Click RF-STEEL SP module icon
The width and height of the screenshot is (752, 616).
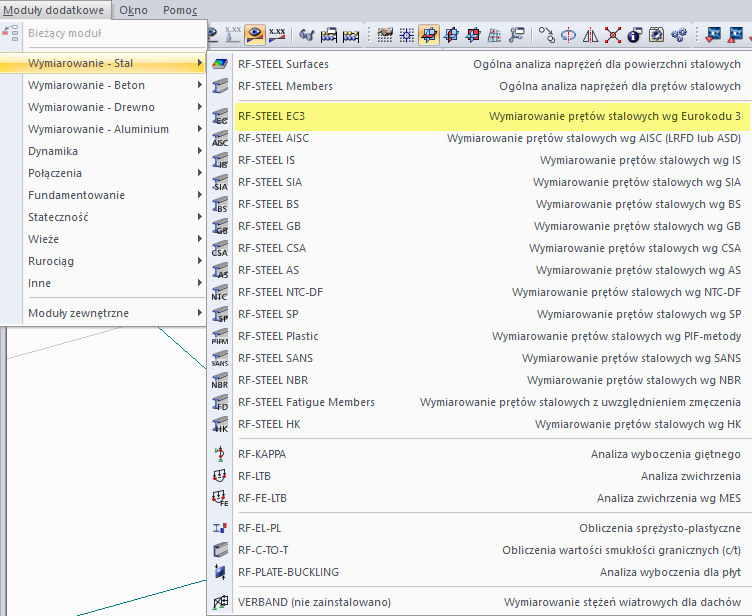click(220, 315)
